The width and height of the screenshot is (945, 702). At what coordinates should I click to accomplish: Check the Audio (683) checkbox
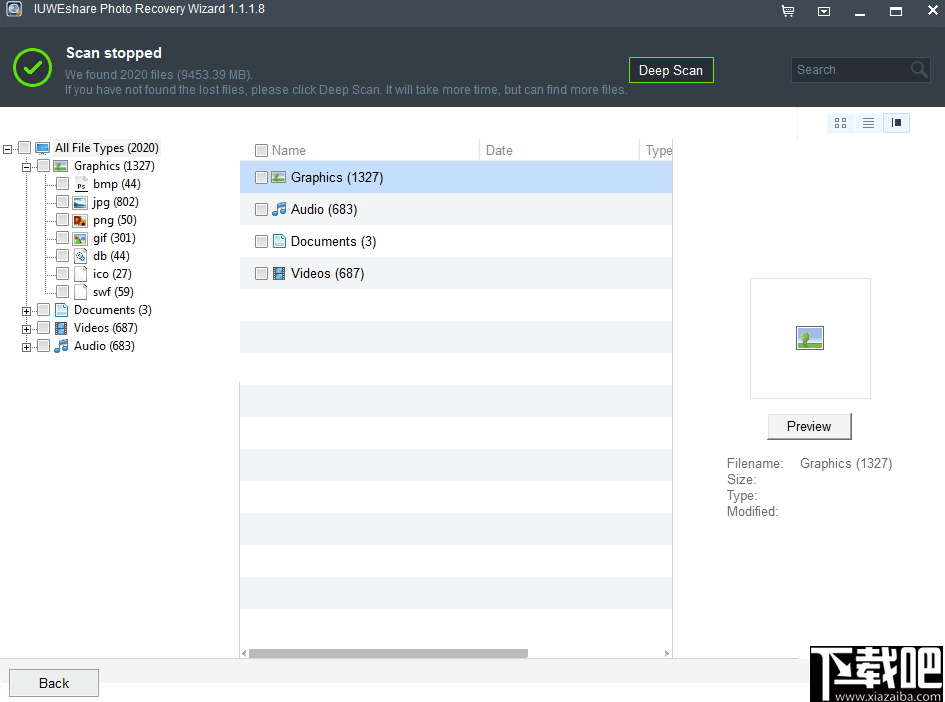261,208
